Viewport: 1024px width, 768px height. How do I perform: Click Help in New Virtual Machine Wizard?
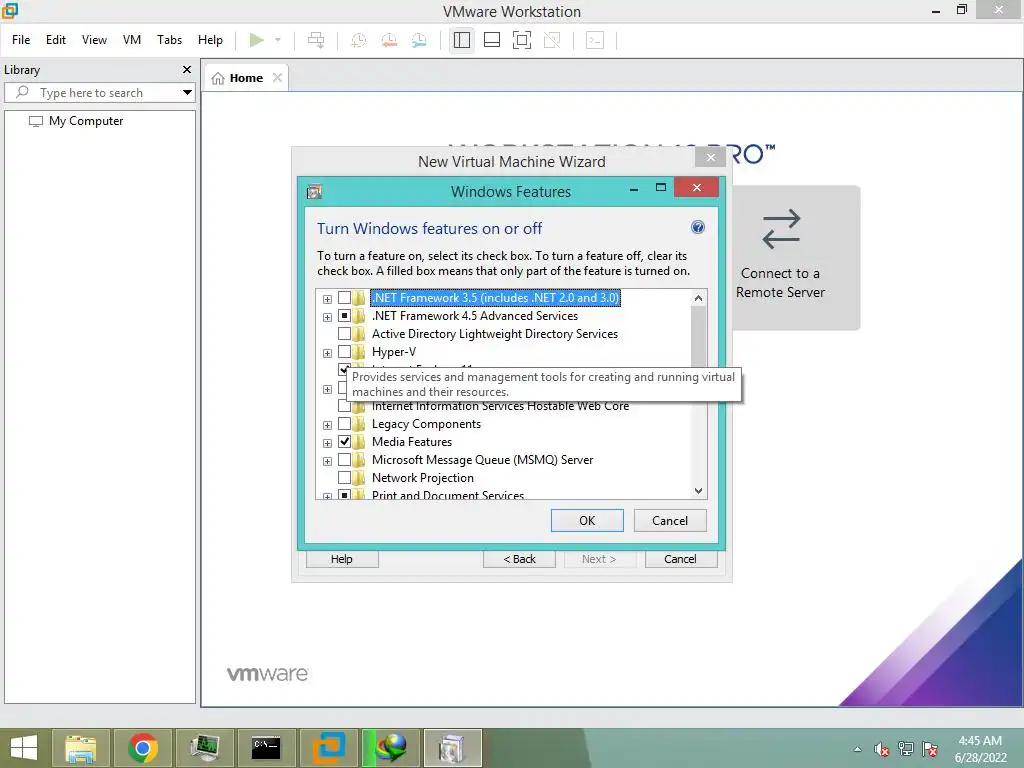tap(342, 559)
